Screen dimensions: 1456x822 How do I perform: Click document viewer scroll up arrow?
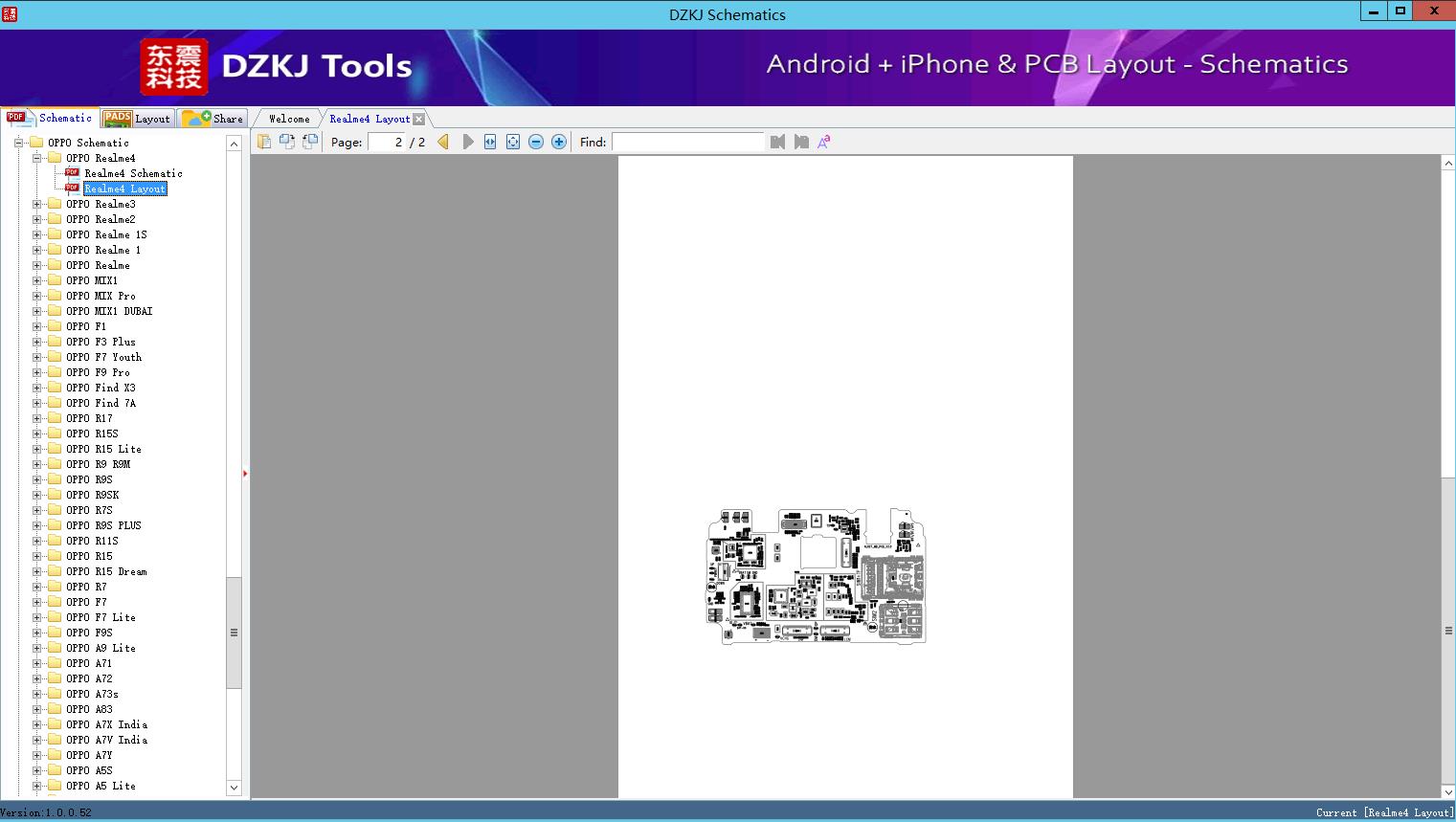coord(1448,164)
